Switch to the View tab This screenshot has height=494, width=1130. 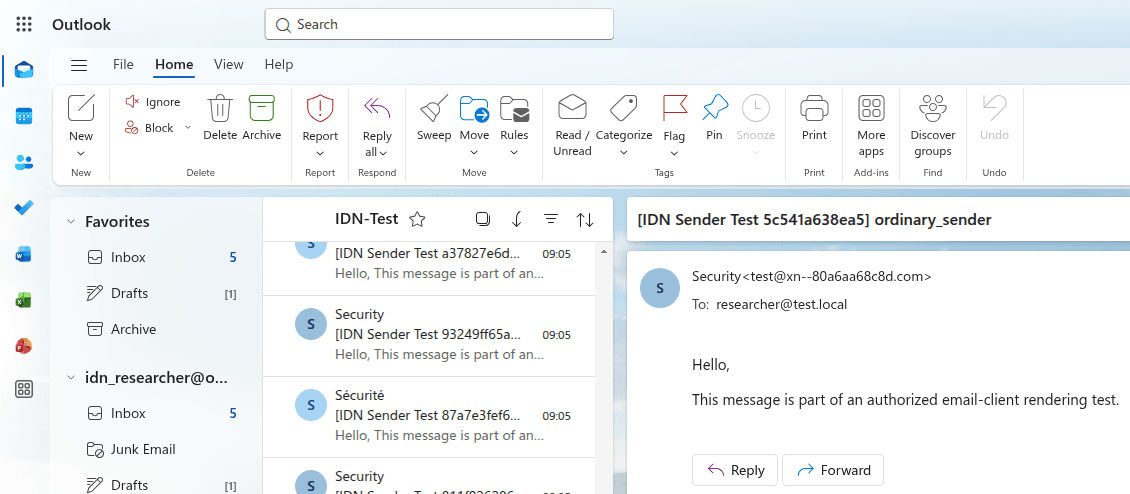(228, 64)
